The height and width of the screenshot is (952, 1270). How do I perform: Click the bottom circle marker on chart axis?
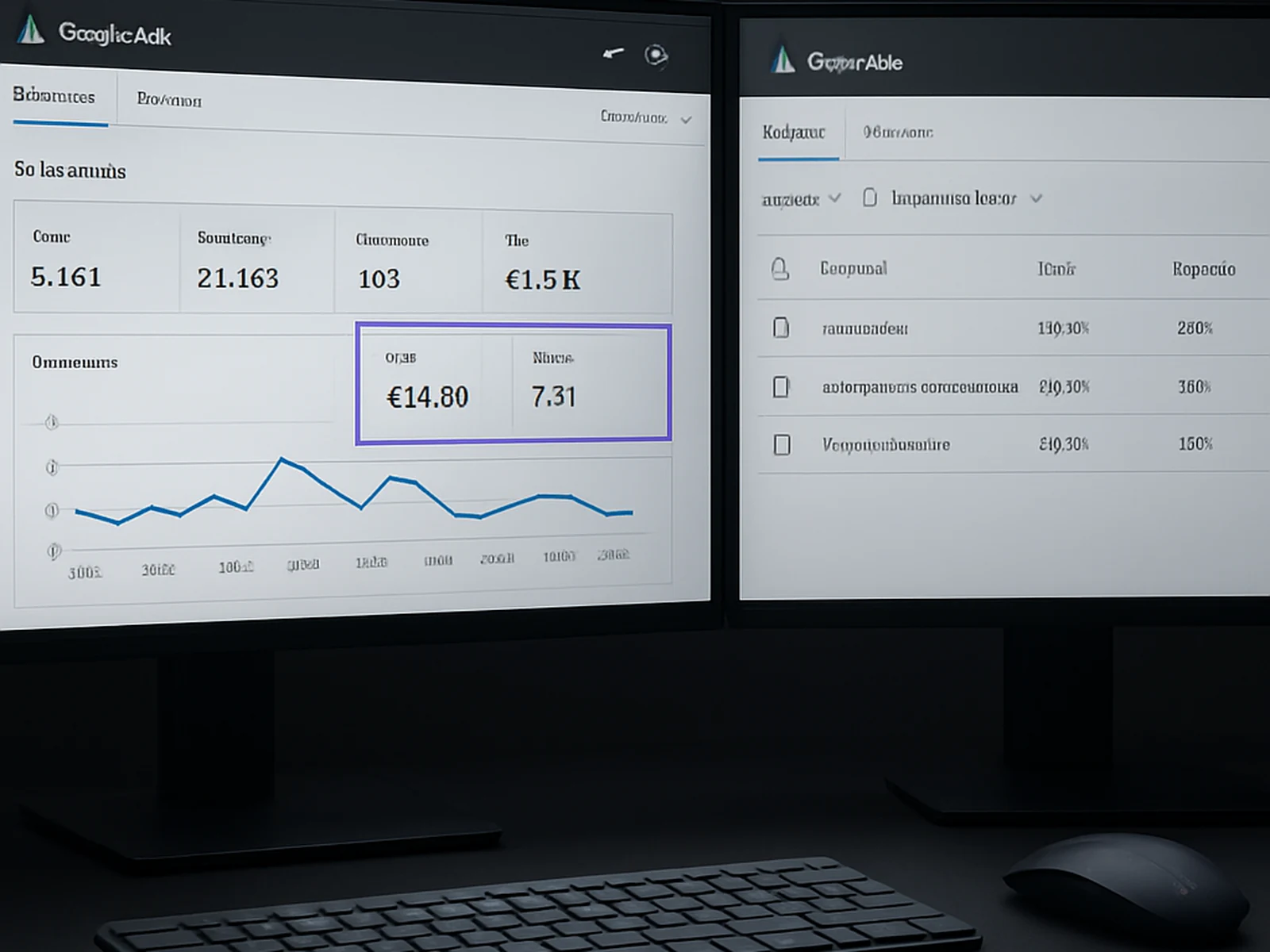(54, 551)
